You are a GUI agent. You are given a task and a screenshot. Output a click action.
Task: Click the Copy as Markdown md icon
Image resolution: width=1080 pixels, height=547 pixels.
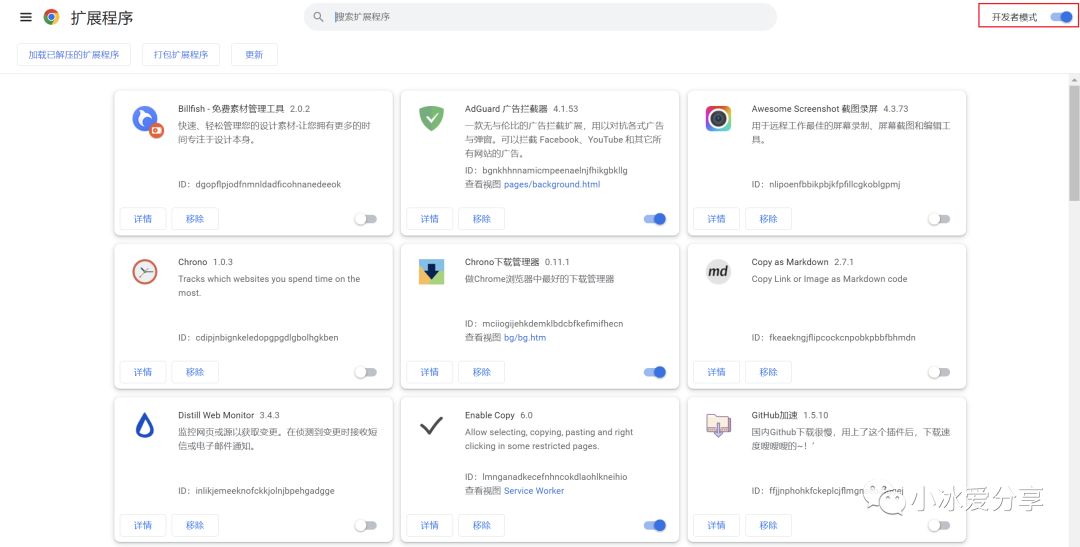[x=718, y=271]
